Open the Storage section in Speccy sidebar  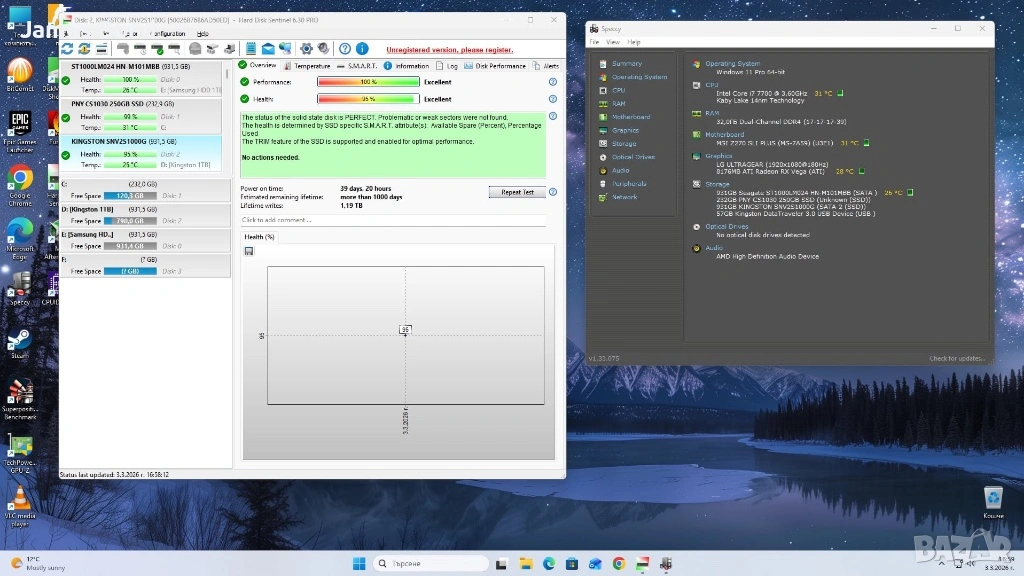click(x=623, y=144)
